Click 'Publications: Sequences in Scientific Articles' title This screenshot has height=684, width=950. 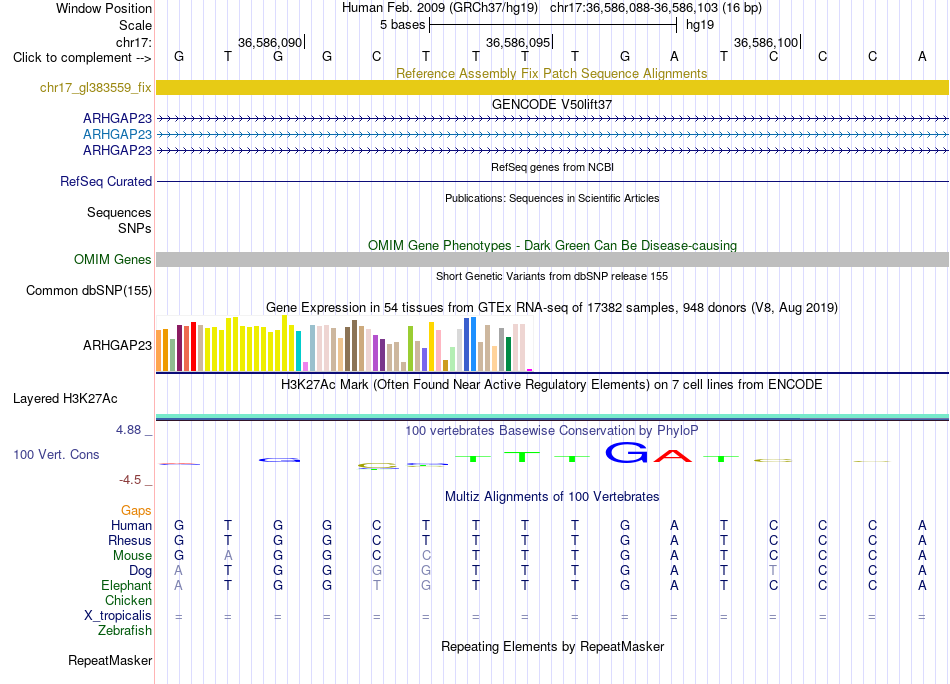click(552, 198)
